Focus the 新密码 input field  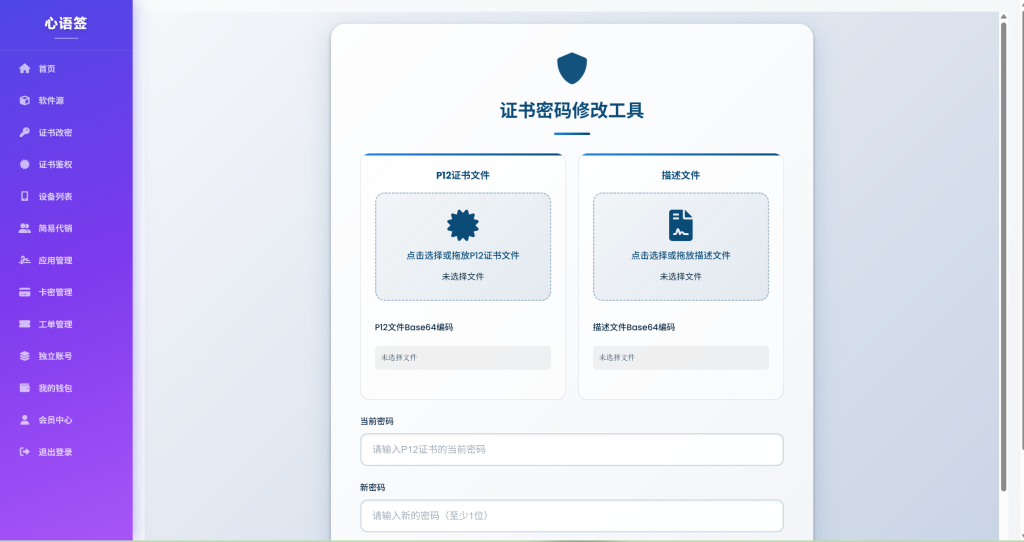point(572,516)
